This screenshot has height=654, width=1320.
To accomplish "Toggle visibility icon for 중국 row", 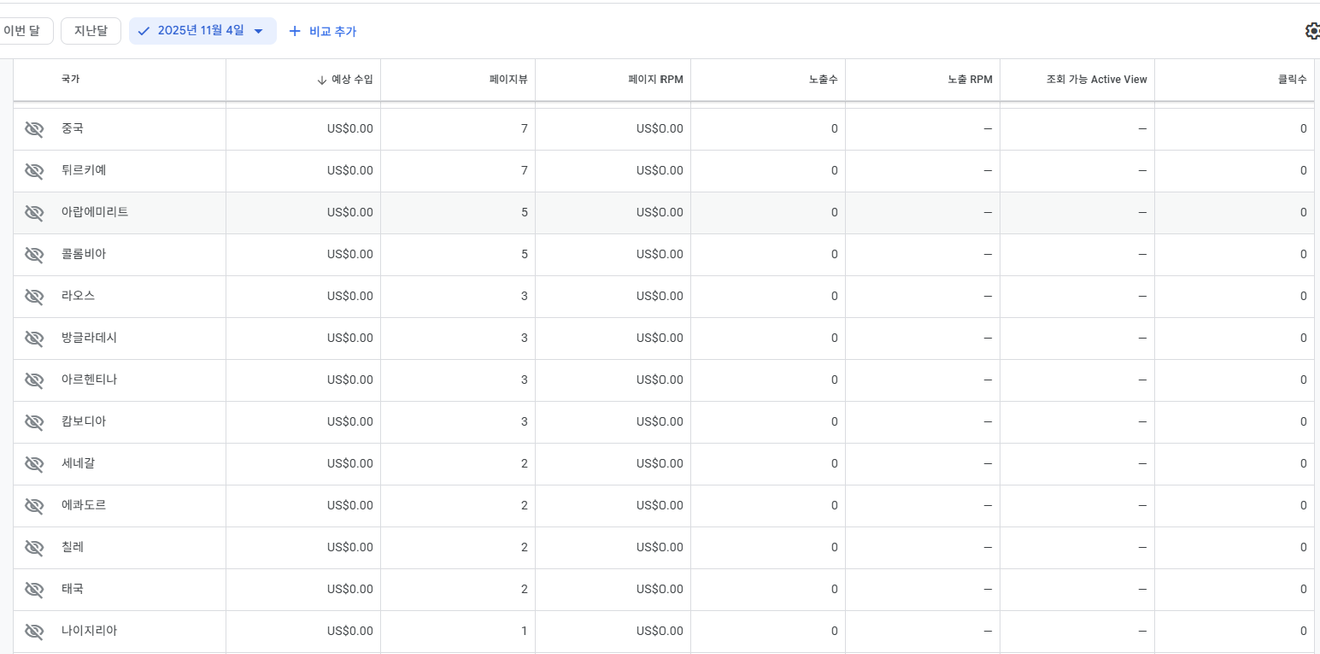I will [34, 129].
